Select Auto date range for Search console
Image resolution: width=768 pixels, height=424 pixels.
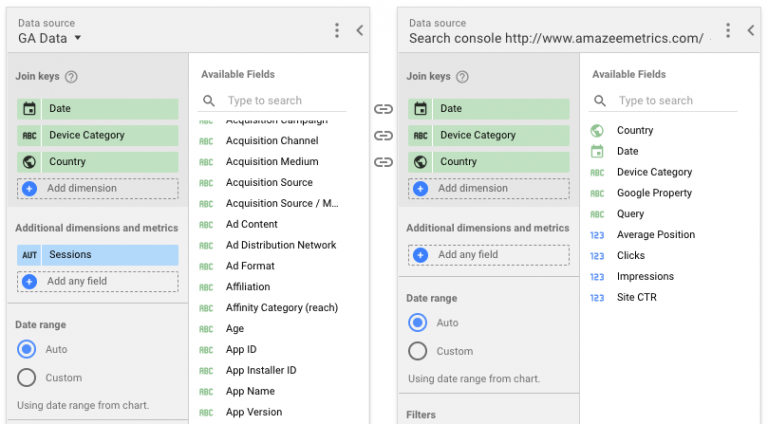click(x=418, y=323)
